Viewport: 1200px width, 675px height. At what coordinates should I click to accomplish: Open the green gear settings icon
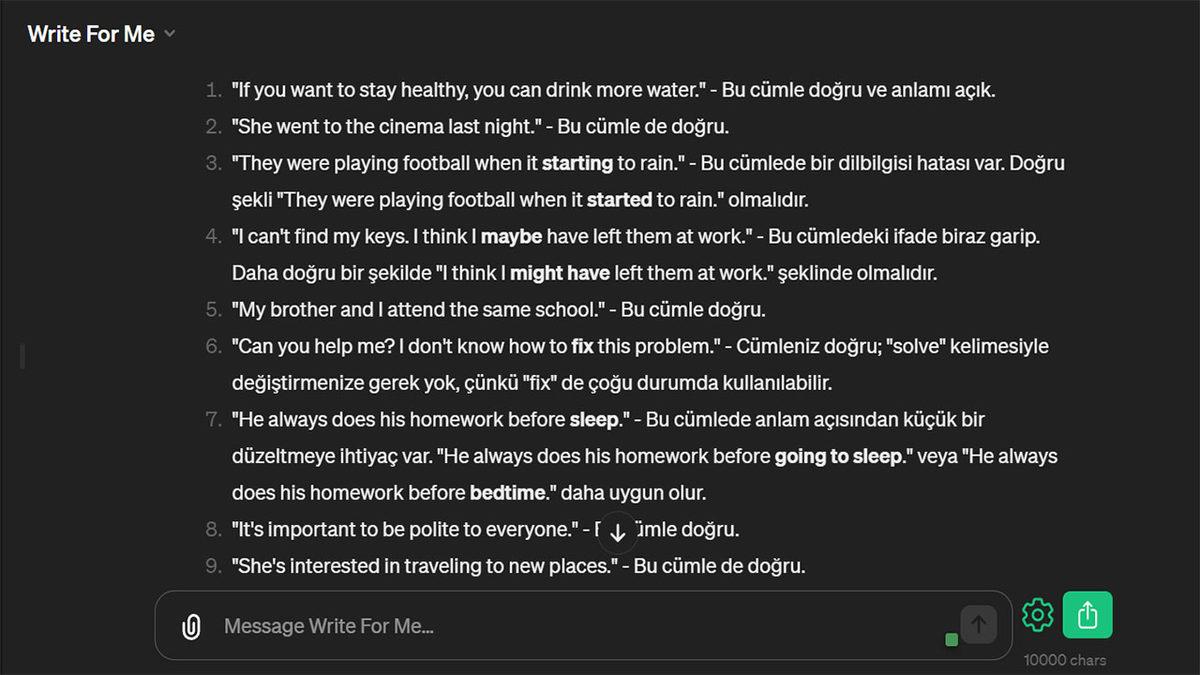coord(1038,614)
